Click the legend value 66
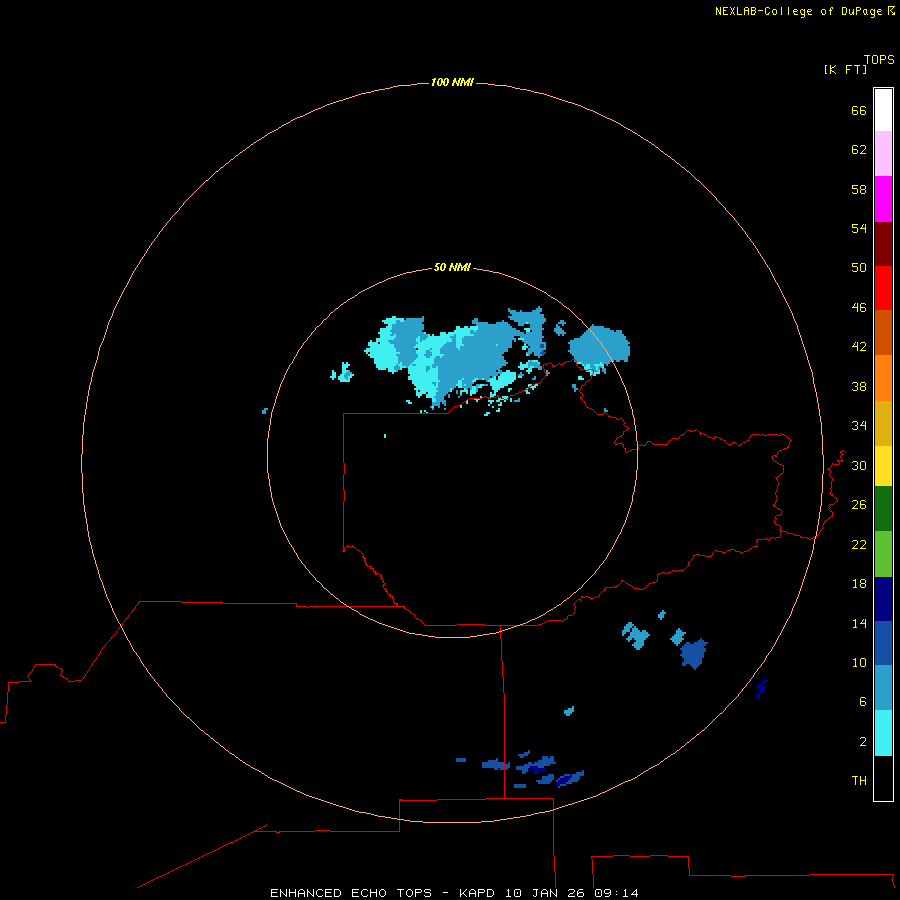This screenshot has height=900, width=900. point(859,110)
